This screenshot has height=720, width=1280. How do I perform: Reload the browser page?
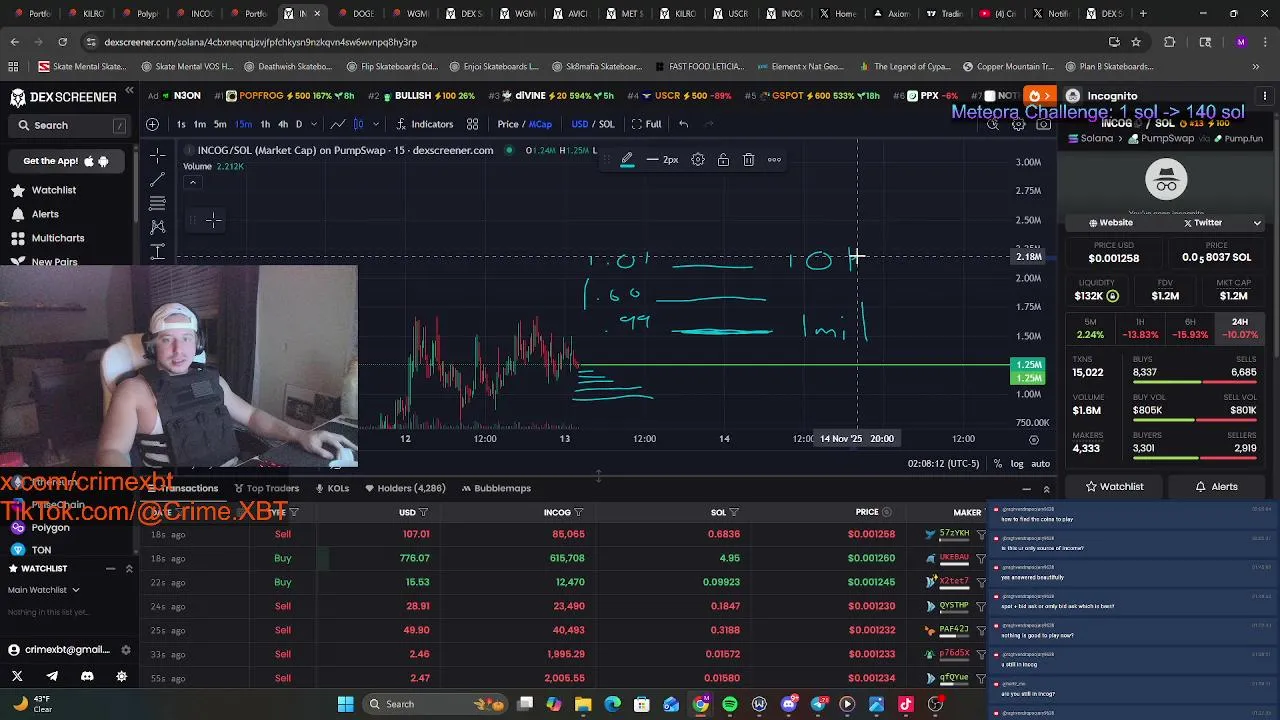point(62,42)
